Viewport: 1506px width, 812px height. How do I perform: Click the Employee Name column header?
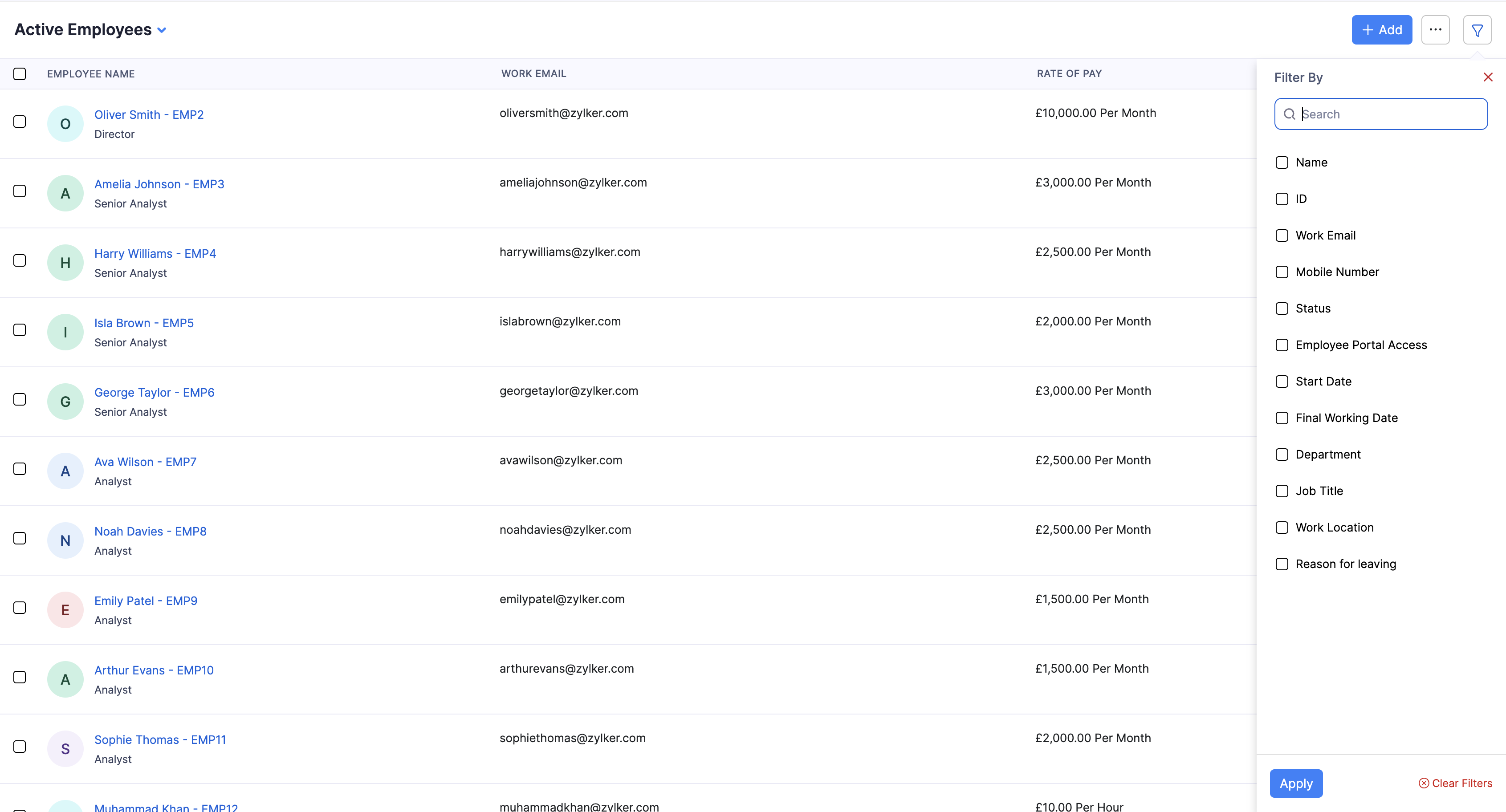pos(90,74)
